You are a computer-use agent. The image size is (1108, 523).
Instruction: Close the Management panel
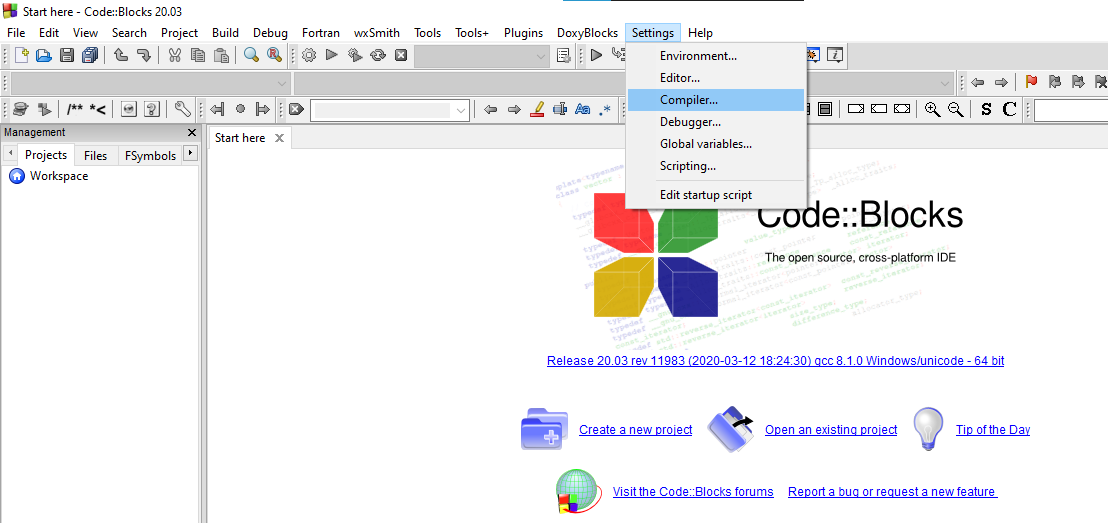tap(191, 132)
